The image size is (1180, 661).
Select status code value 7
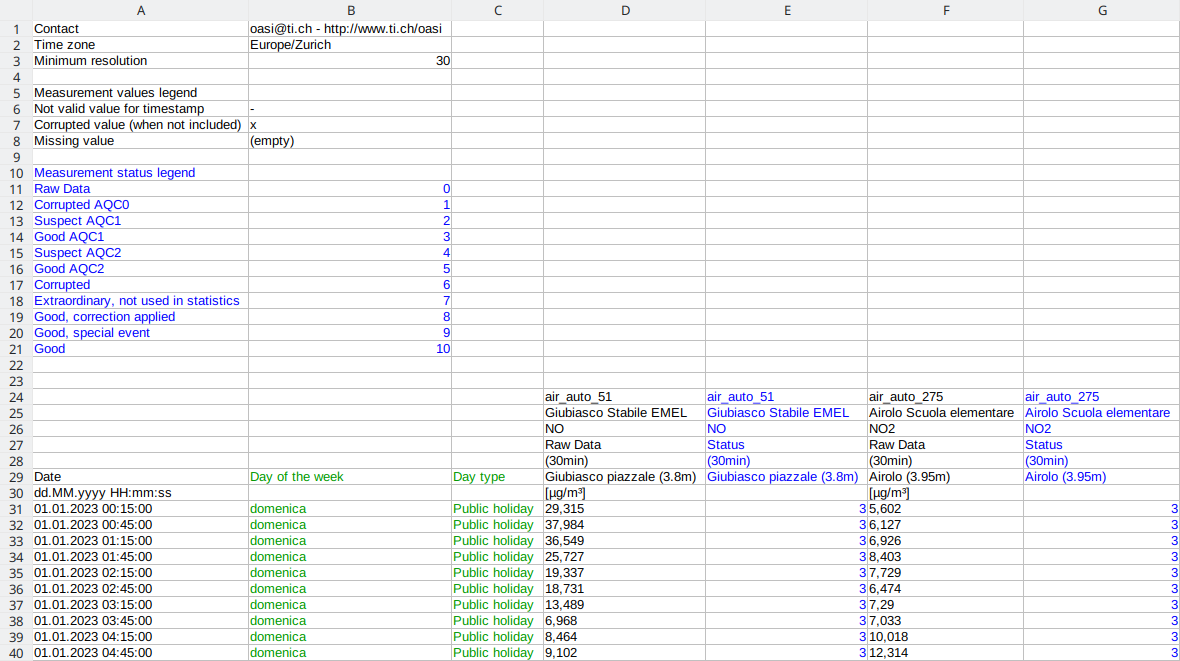(350, 300)
